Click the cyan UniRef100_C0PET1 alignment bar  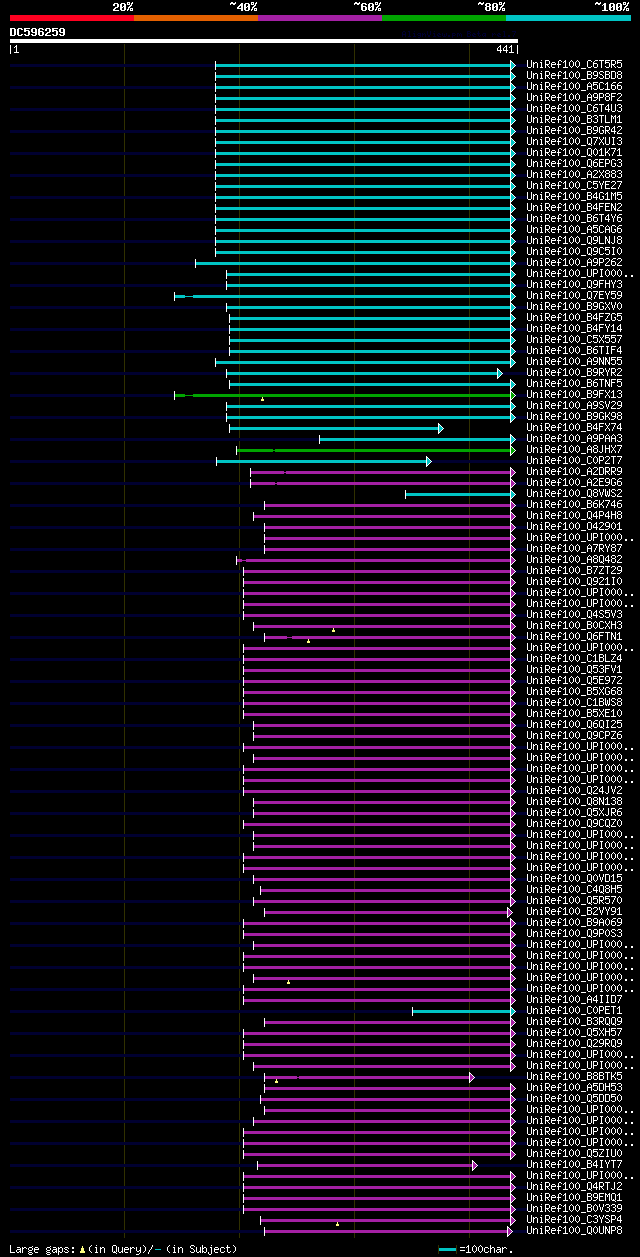465,1011
